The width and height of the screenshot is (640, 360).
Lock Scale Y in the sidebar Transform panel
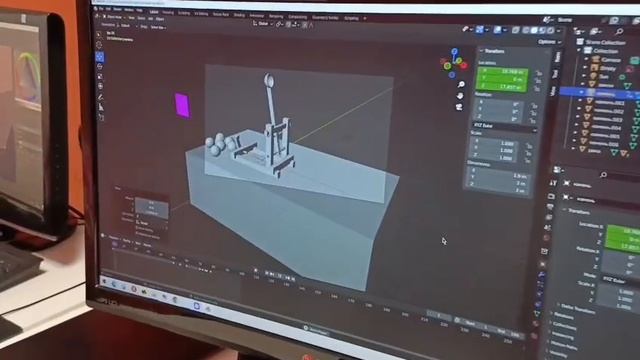tap(529, 153)
